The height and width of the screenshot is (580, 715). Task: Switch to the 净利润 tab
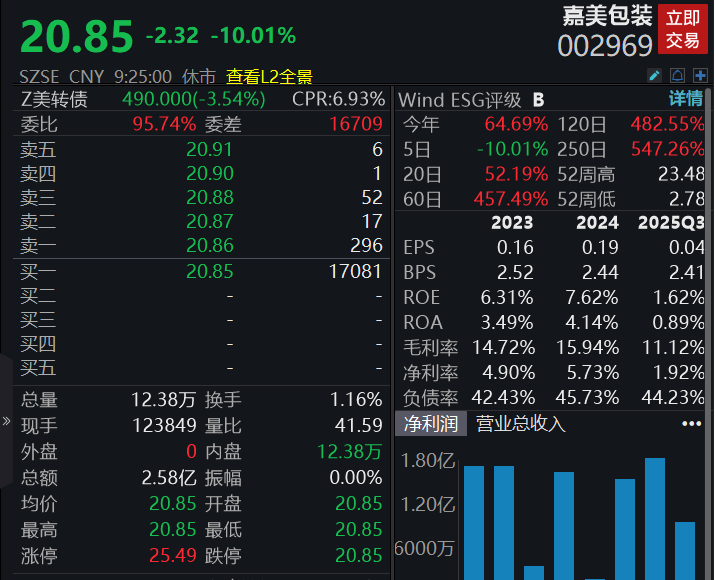[430, 424]
